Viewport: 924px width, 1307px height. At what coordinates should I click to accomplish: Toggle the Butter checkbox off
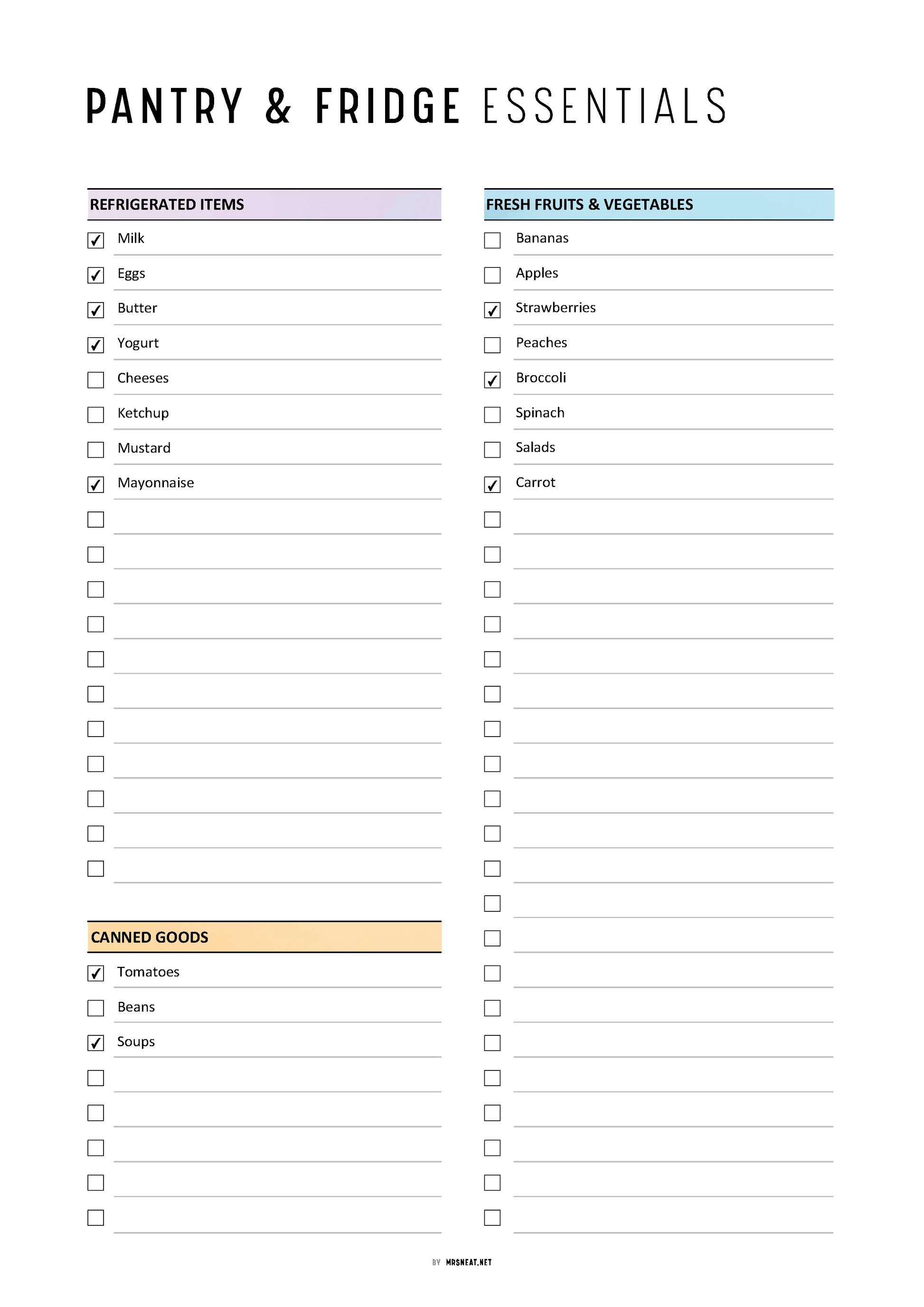(95, 310)
